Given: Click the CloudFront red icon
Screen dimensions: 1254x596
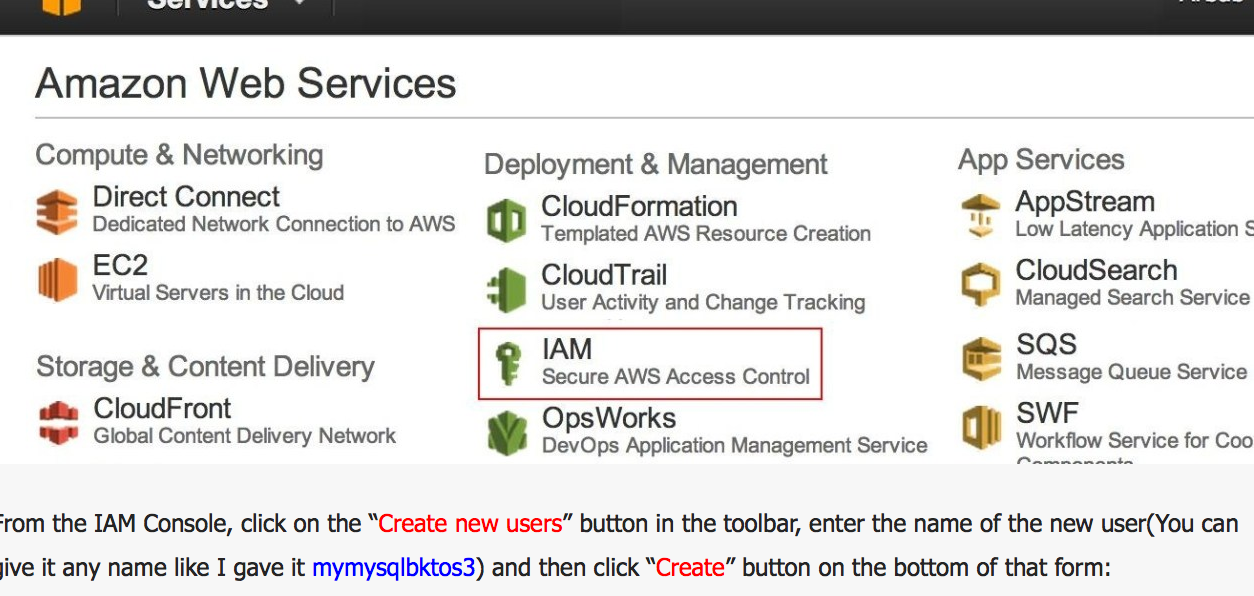Looking at the screenshot, I should 58,422.
